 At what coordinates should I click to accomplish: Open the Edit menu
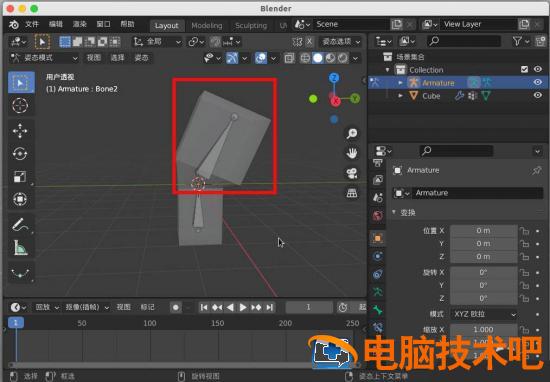point(55,24)
